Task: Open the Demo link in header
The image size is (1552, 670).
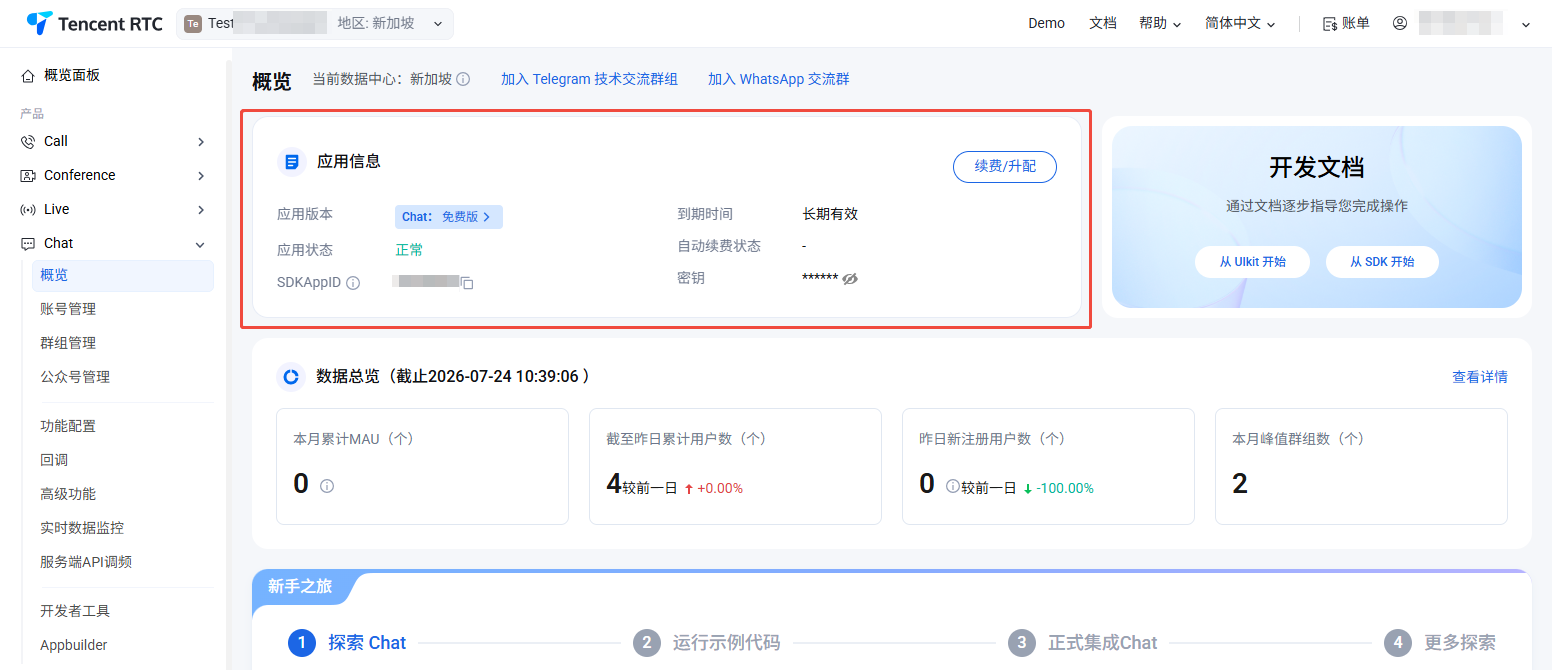Action: tap(1046, 23)
